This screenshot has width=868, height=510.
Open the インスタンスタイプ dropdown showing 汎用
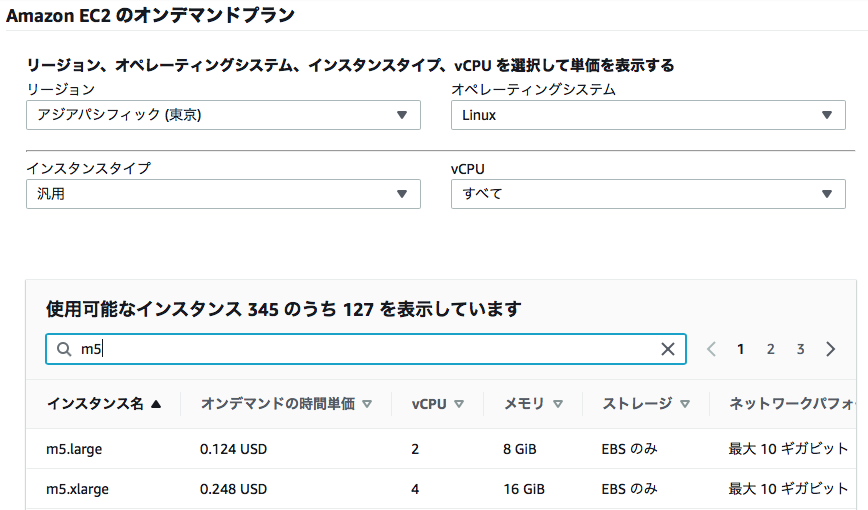click(x=223, y=194)
